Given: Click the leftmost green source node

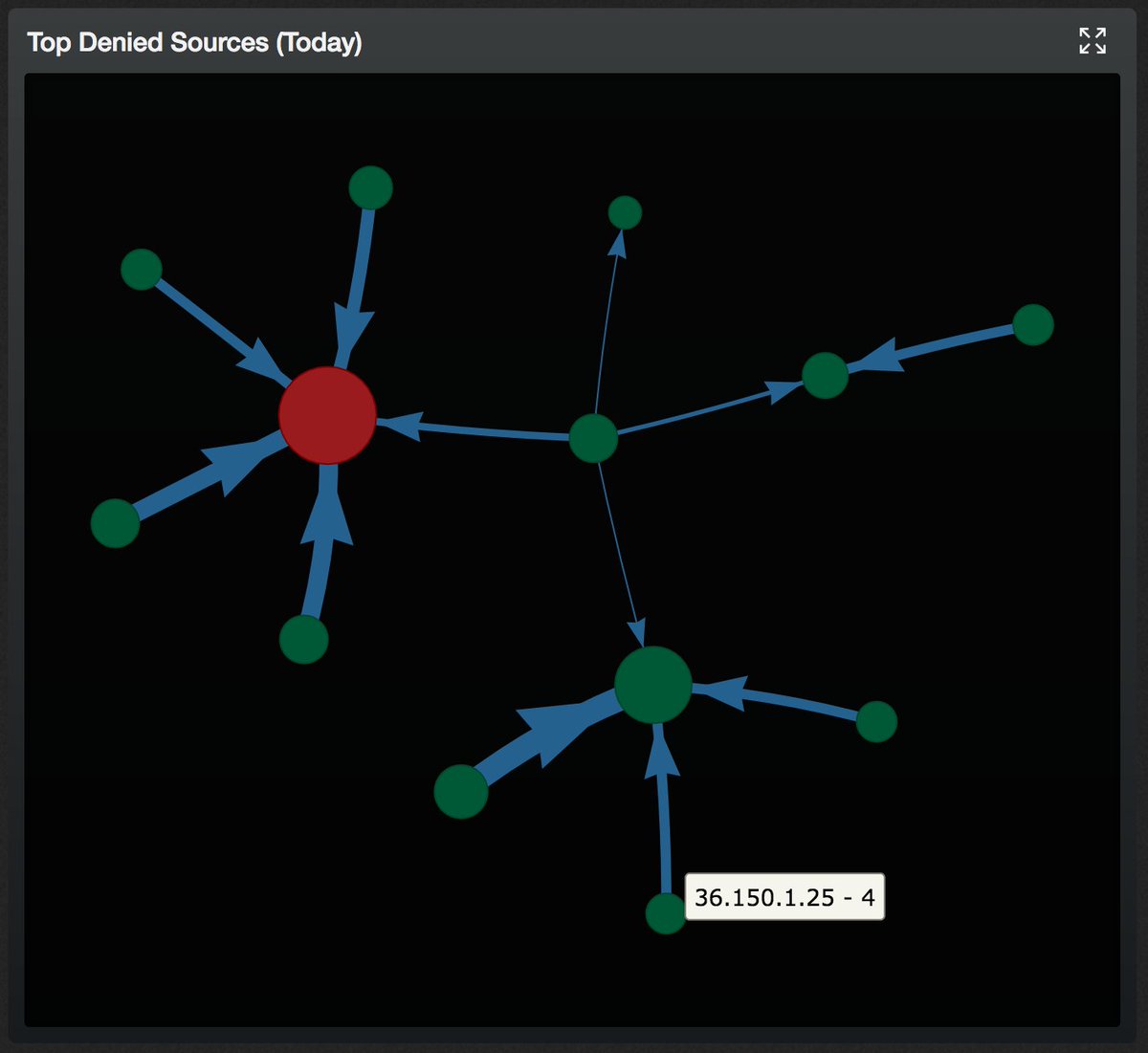Looking at the screenshot, I should pyautogui.click(x=114, y=522).
